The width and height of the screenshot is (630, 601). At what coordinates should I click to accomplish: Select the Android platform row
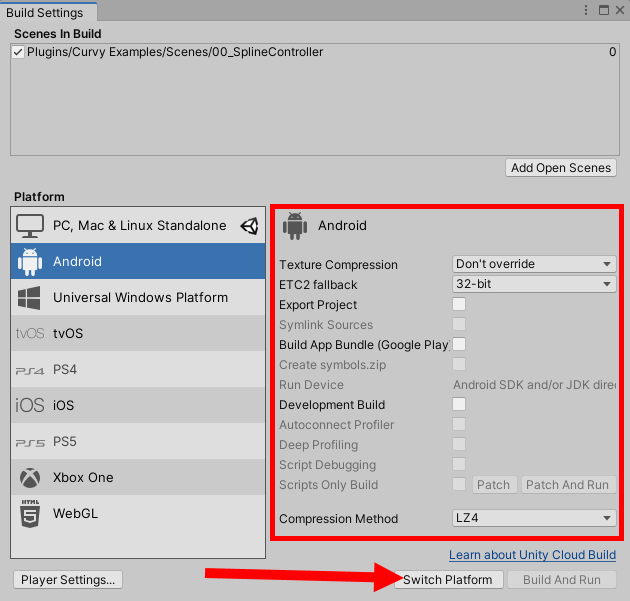point(138,261)
